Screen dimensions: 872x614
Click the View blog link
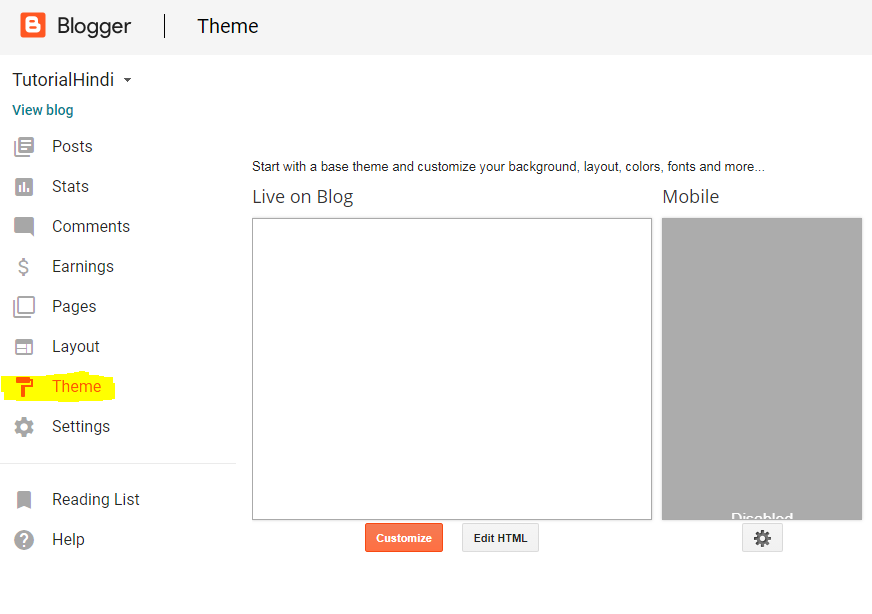pyautogui.click(x=43, y=110)
